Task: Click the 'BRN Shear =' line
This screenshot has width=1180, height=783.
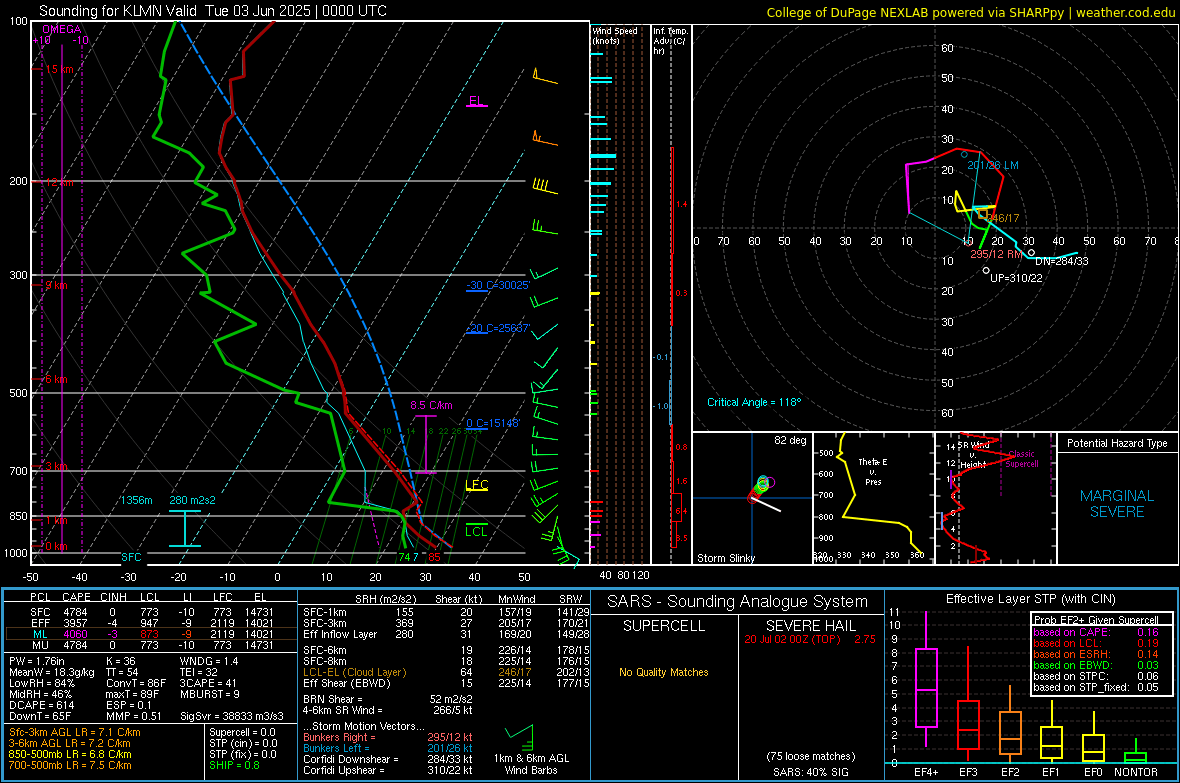Action: point(388,699)
